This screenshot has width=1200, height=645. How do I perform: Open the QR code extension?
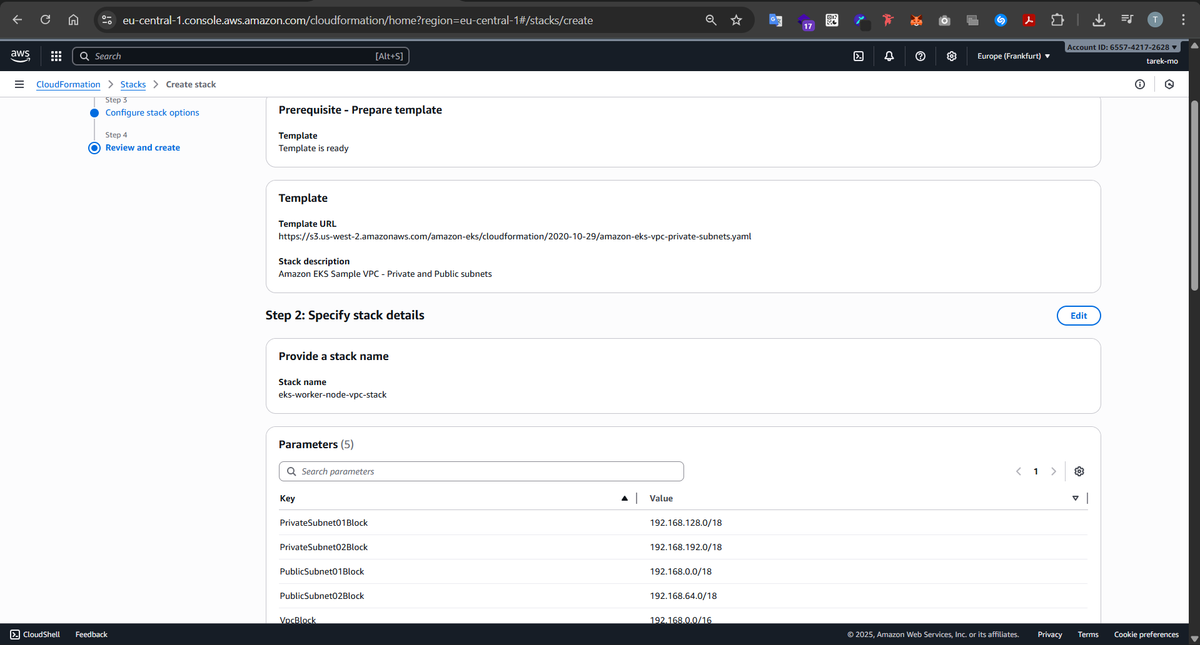point(832,19)
